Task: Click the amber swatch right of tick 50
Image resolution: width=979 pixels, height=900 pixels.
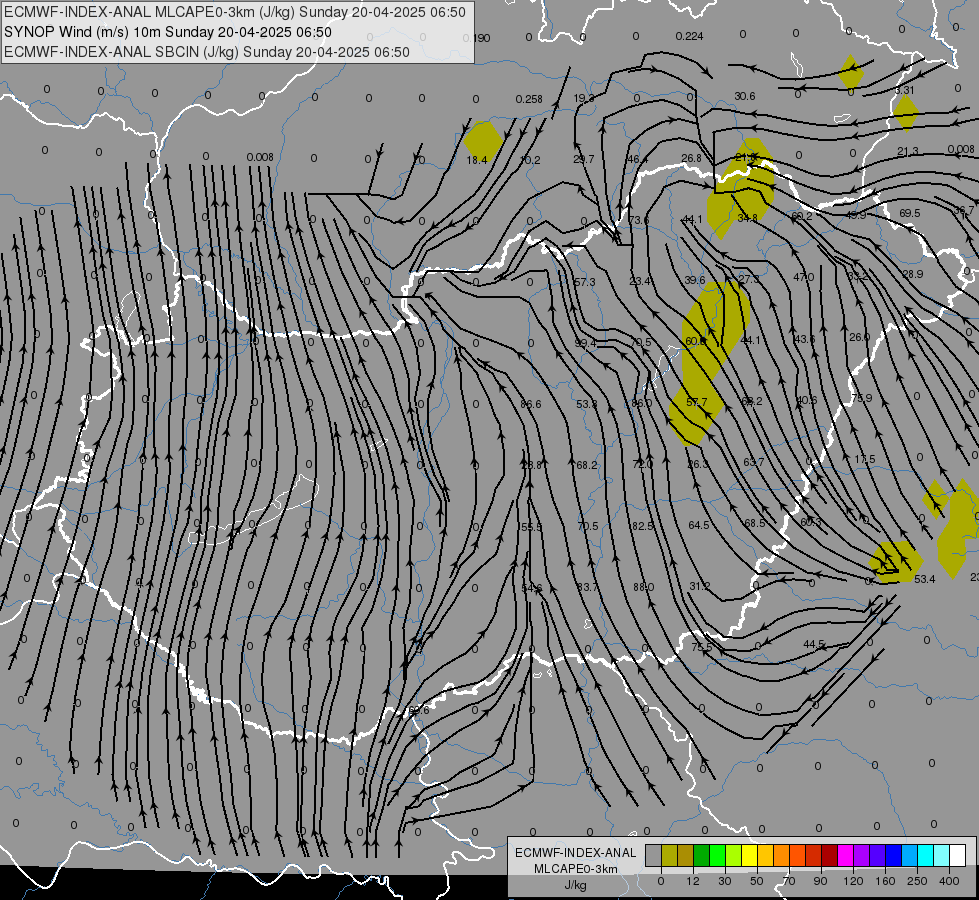Action: pyautogui.click(x=765, y=855)
